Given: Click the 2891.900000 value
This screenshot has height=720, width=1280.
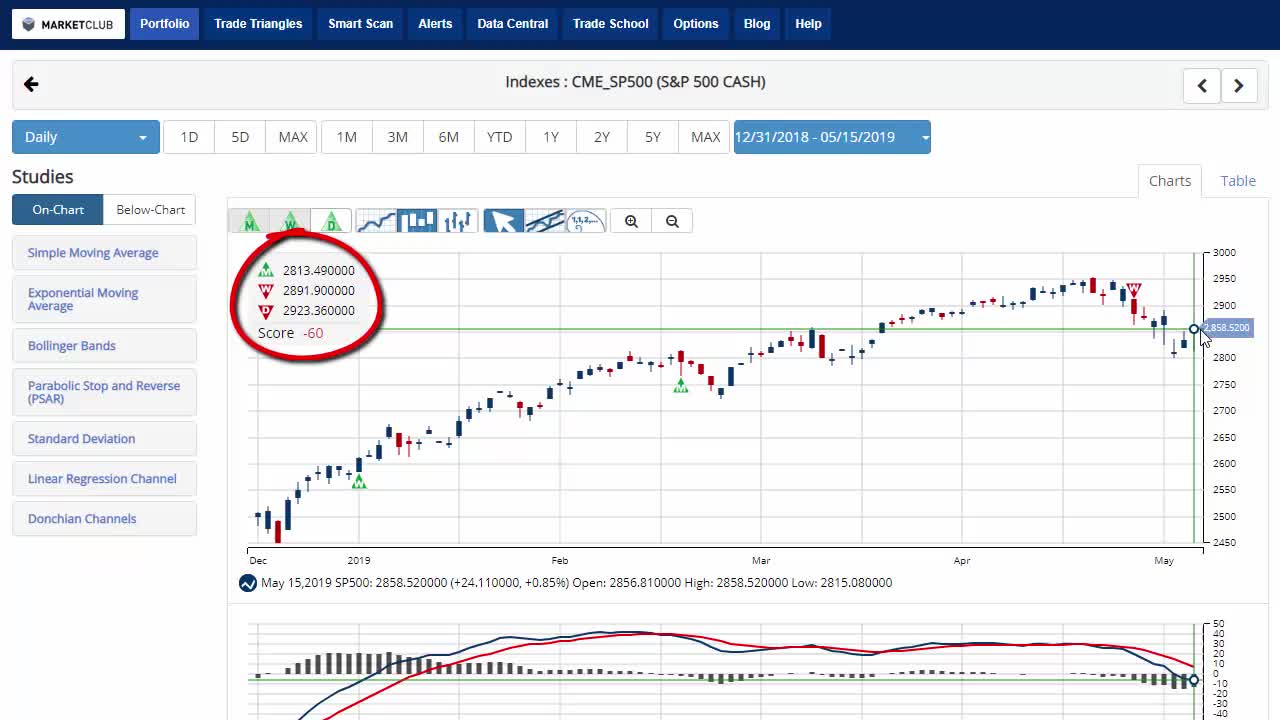Looking at the screenshot, I should tap(319, 291).
